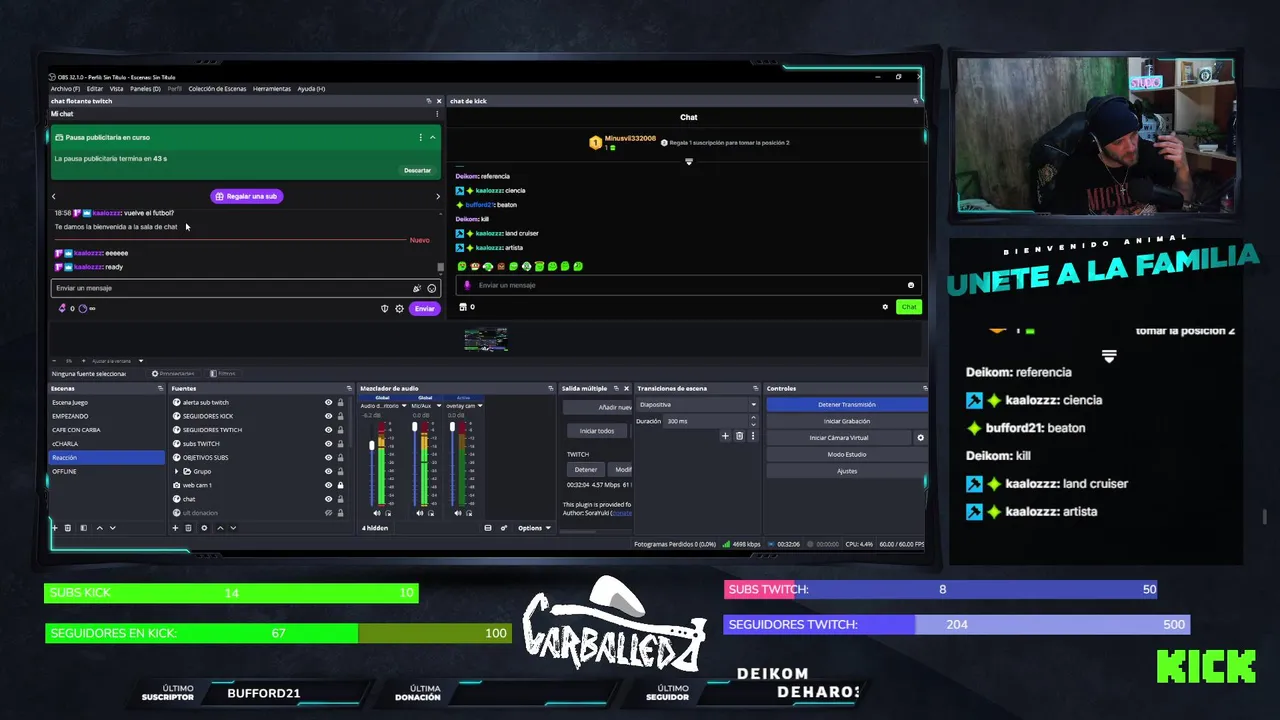Open source properties gear in Fuentes toolbar
Viewport: 1280px width, 720px height.
tap(204, 528)
